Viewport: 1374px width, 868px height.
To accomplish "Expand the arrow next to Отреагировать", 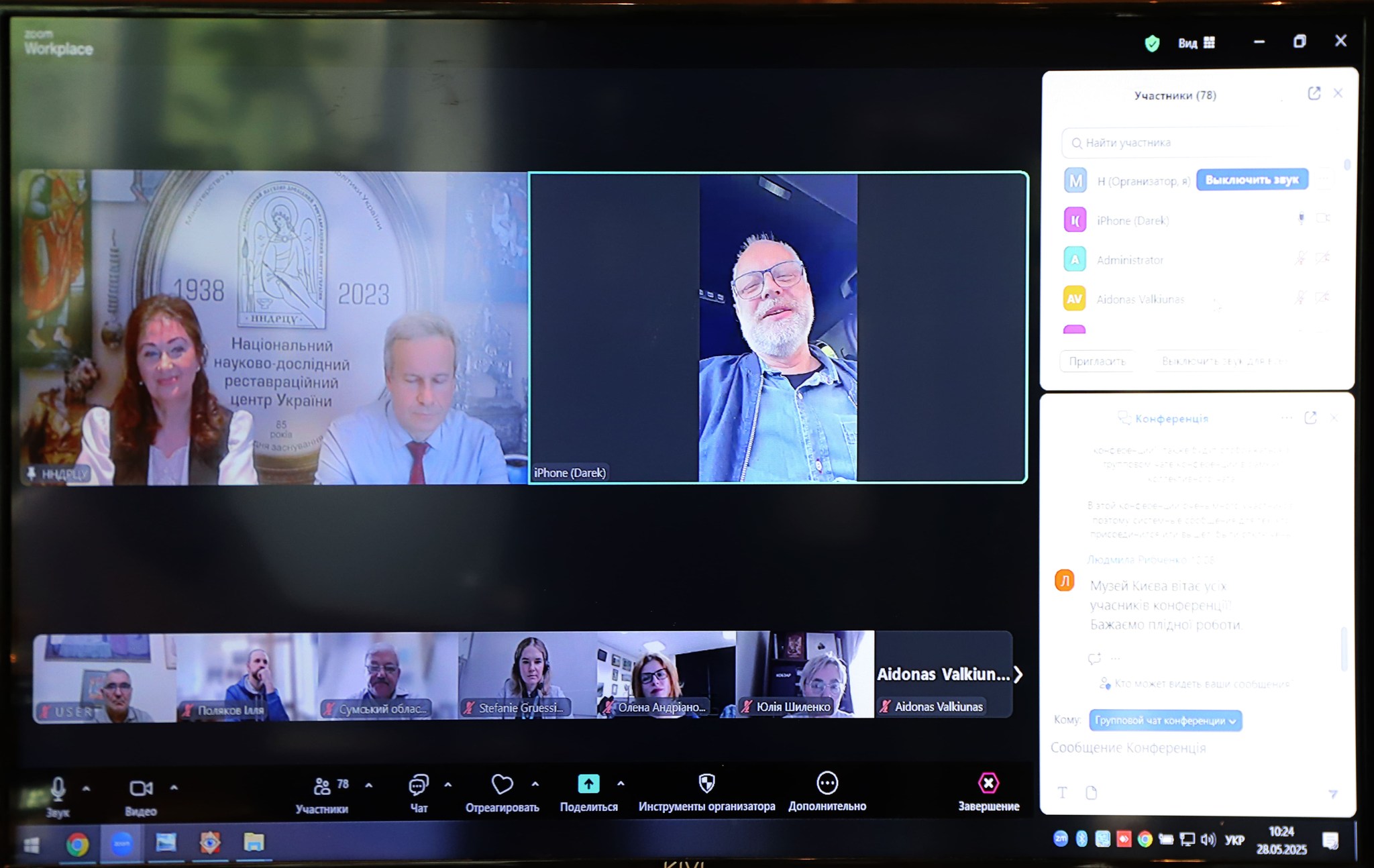I will 535,783.
